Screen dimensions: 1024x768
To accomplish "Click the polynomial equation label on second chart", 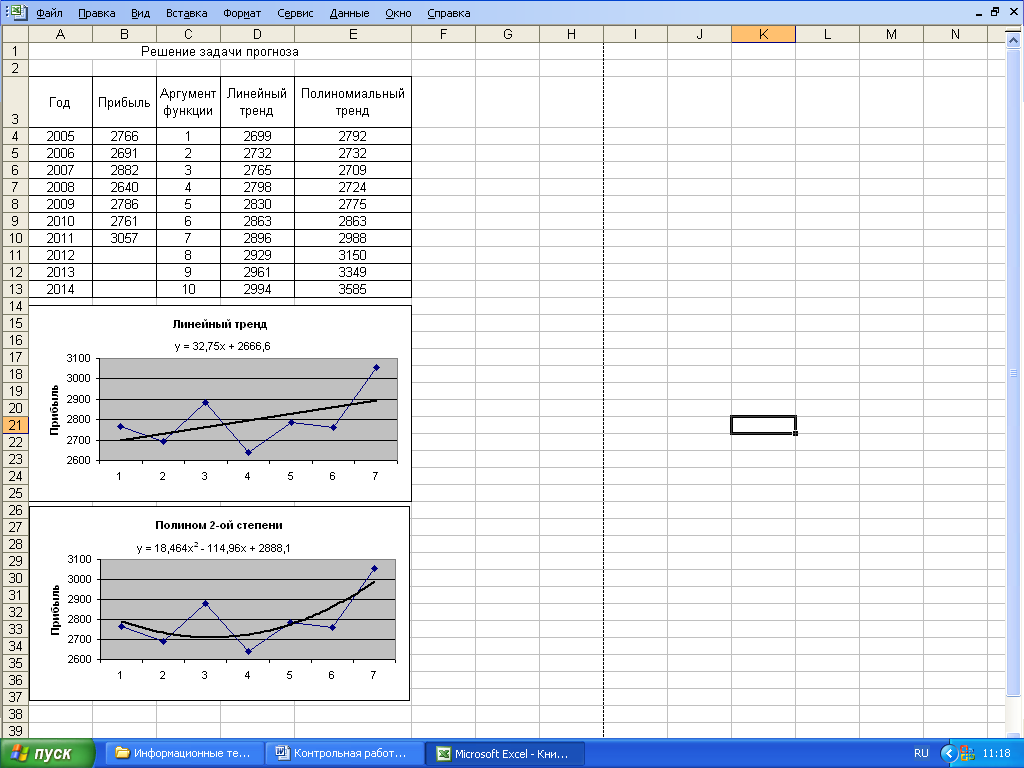I will (x=213, y=548).
